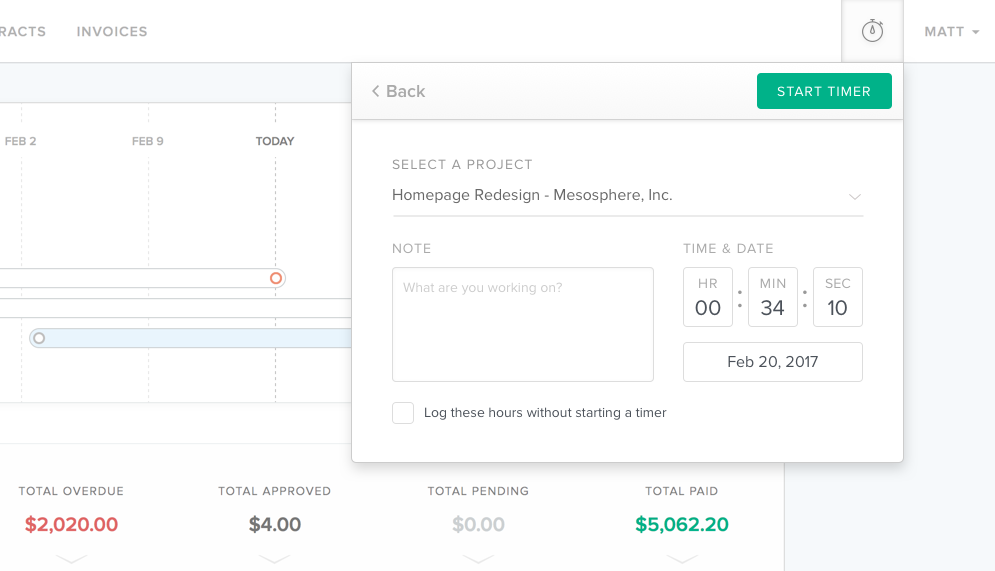Click the gray circle on blue bar

[39, 338]
